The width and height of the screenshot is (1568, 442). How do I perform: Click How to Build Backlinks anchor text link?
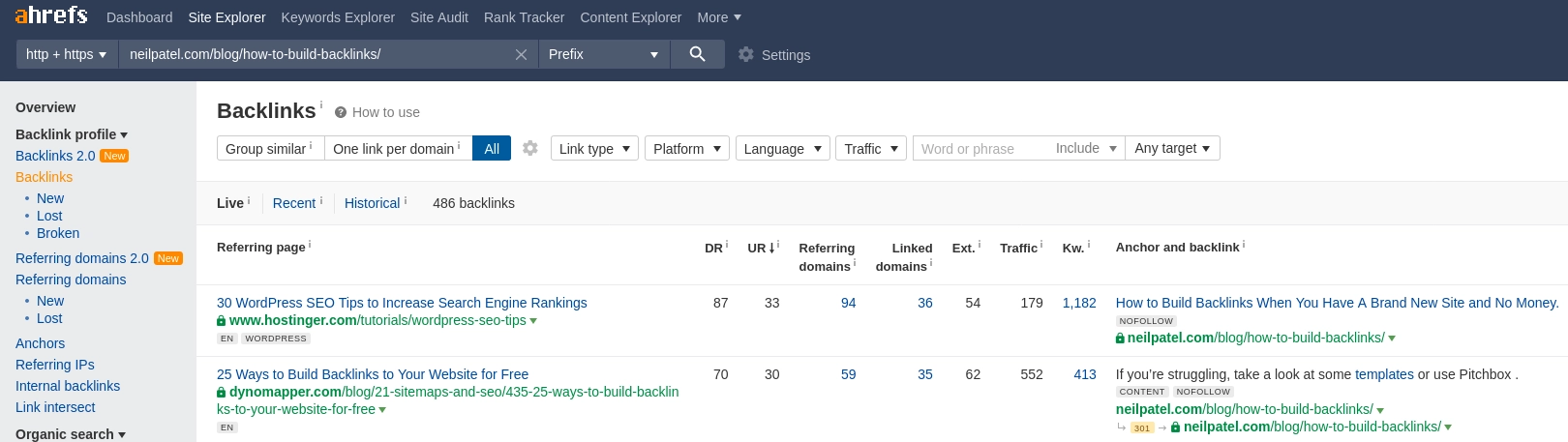click(x=1337, y=303)
